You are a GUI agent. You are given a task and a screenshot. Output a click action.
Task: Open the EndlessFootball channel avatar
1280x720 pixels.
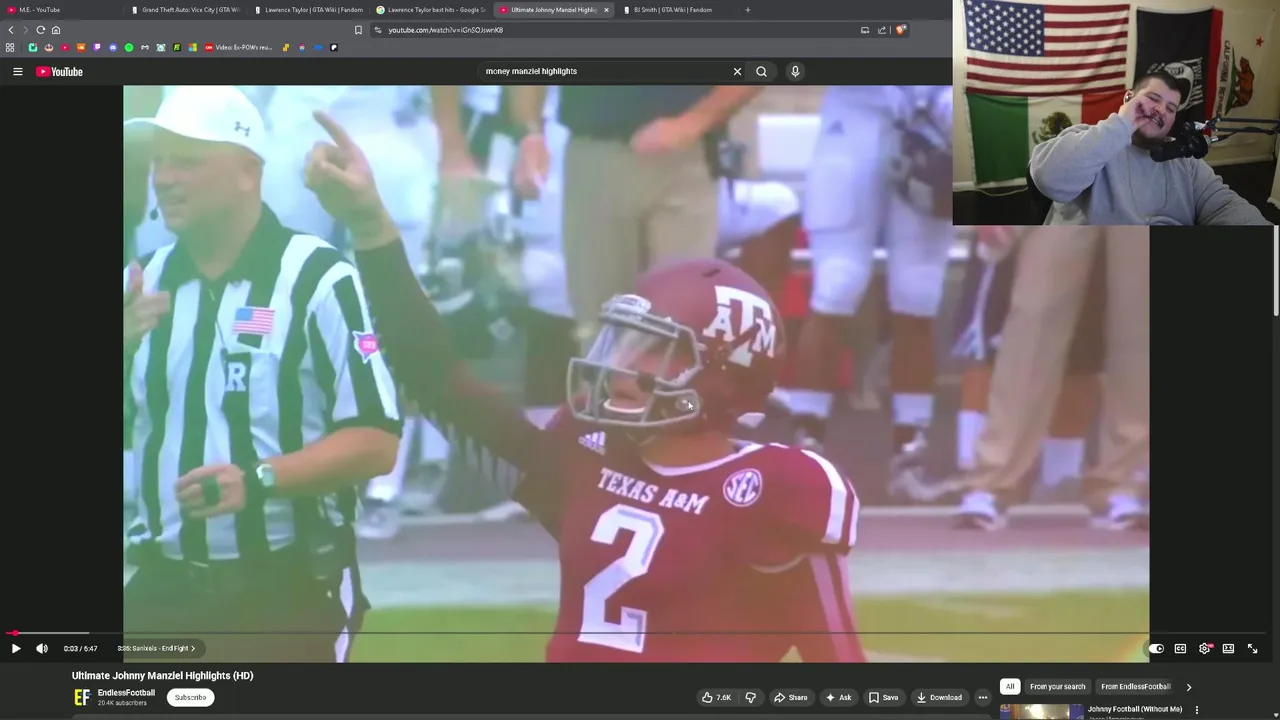point(82,697)
